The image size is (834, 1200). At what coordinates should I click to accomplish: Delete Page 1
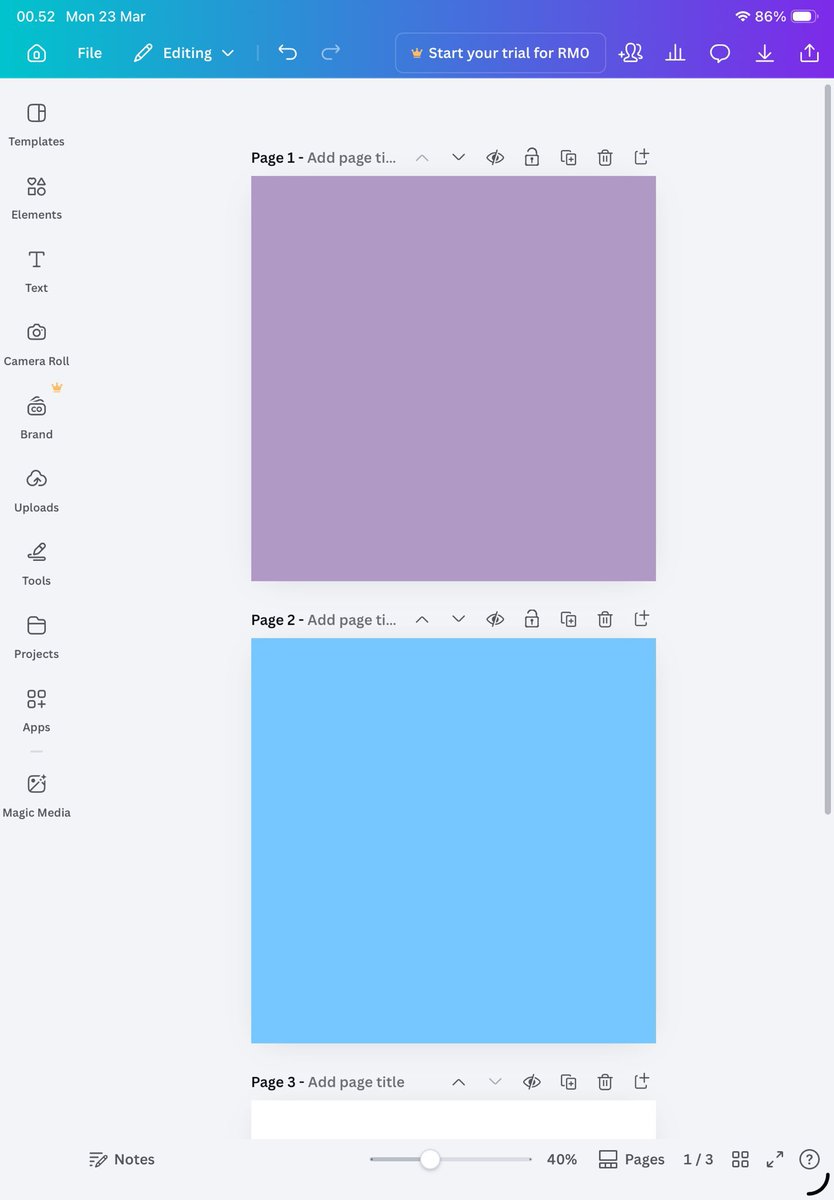(605, 157)
